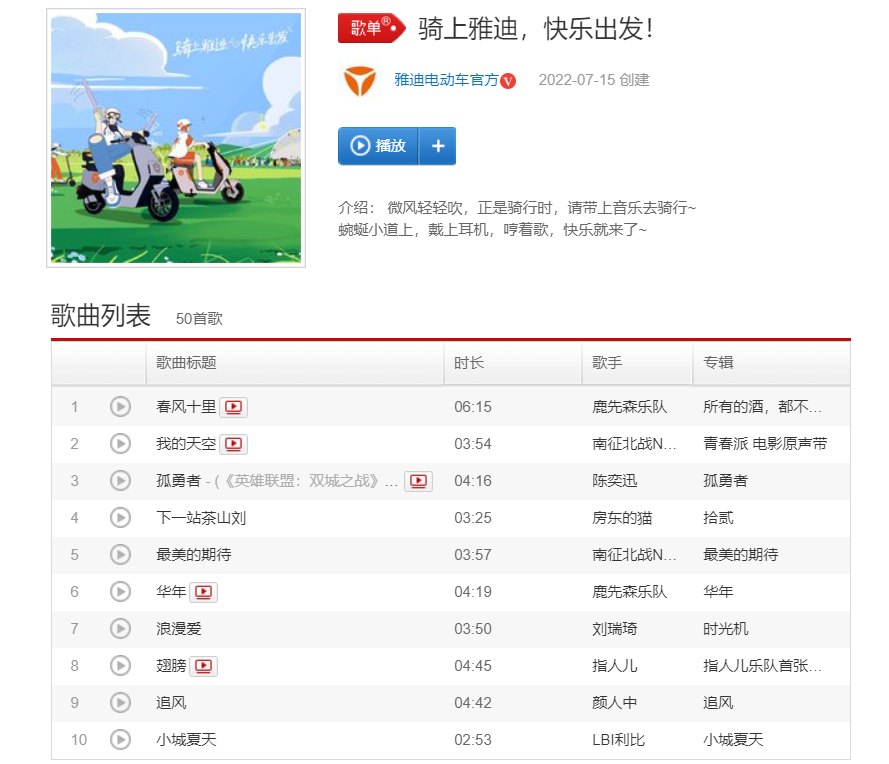
Task: Open song title 春风十里
Action: point(186,407)
